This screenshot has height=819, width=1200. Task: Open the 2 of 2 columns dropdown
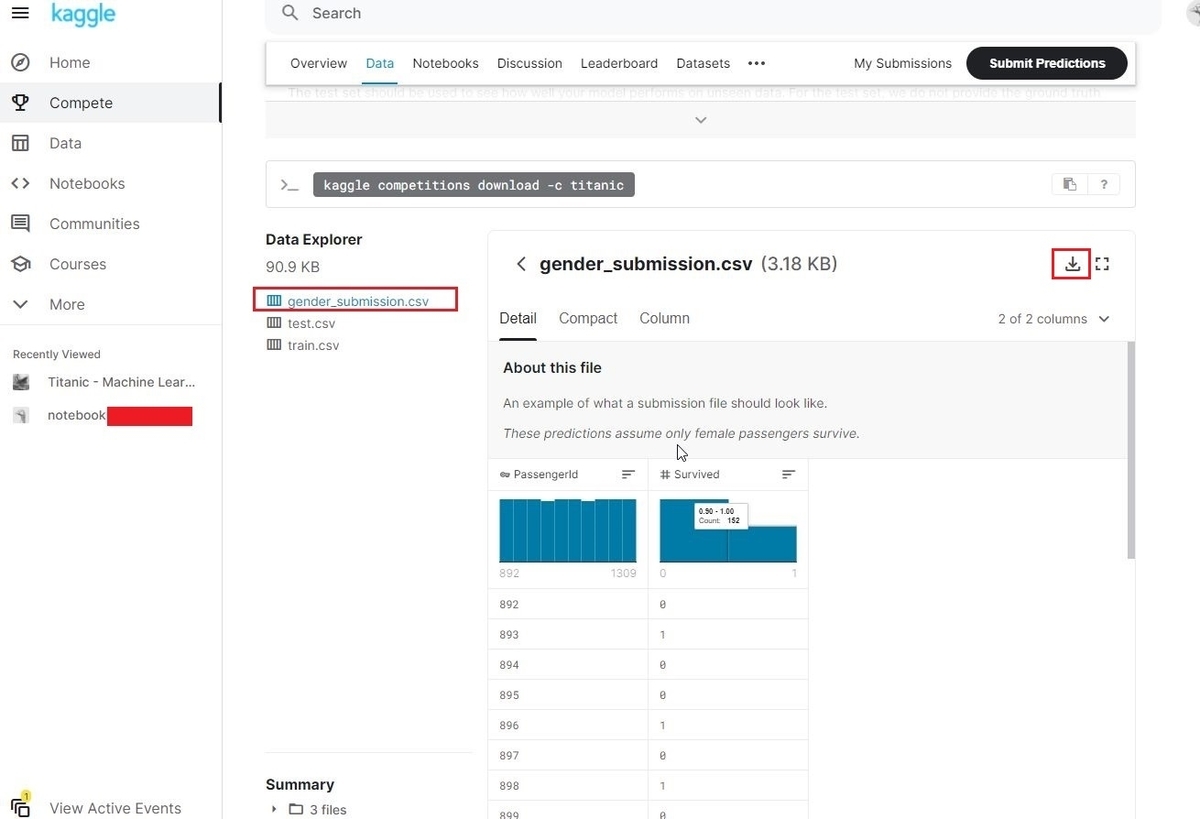pyautogui.click(x=1054, y=319)
